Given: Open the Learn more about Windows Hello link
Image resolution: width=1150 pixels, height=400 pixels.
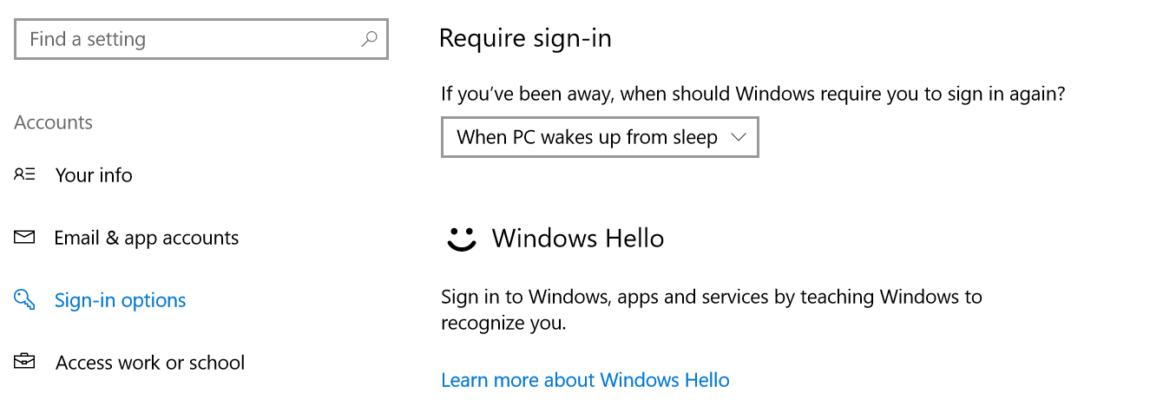Looking at the screenshot, I should [585, 380].
